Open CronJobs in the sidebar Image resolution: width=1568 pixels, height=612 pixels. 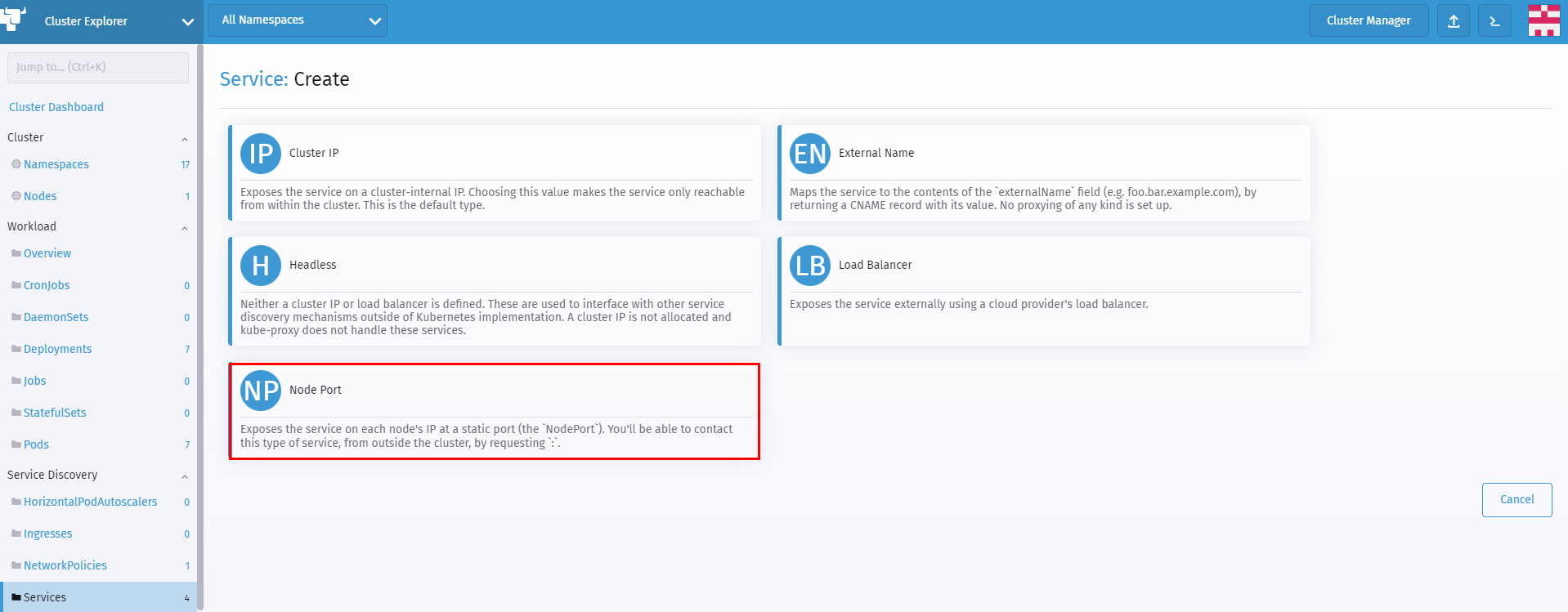[47, 285]
